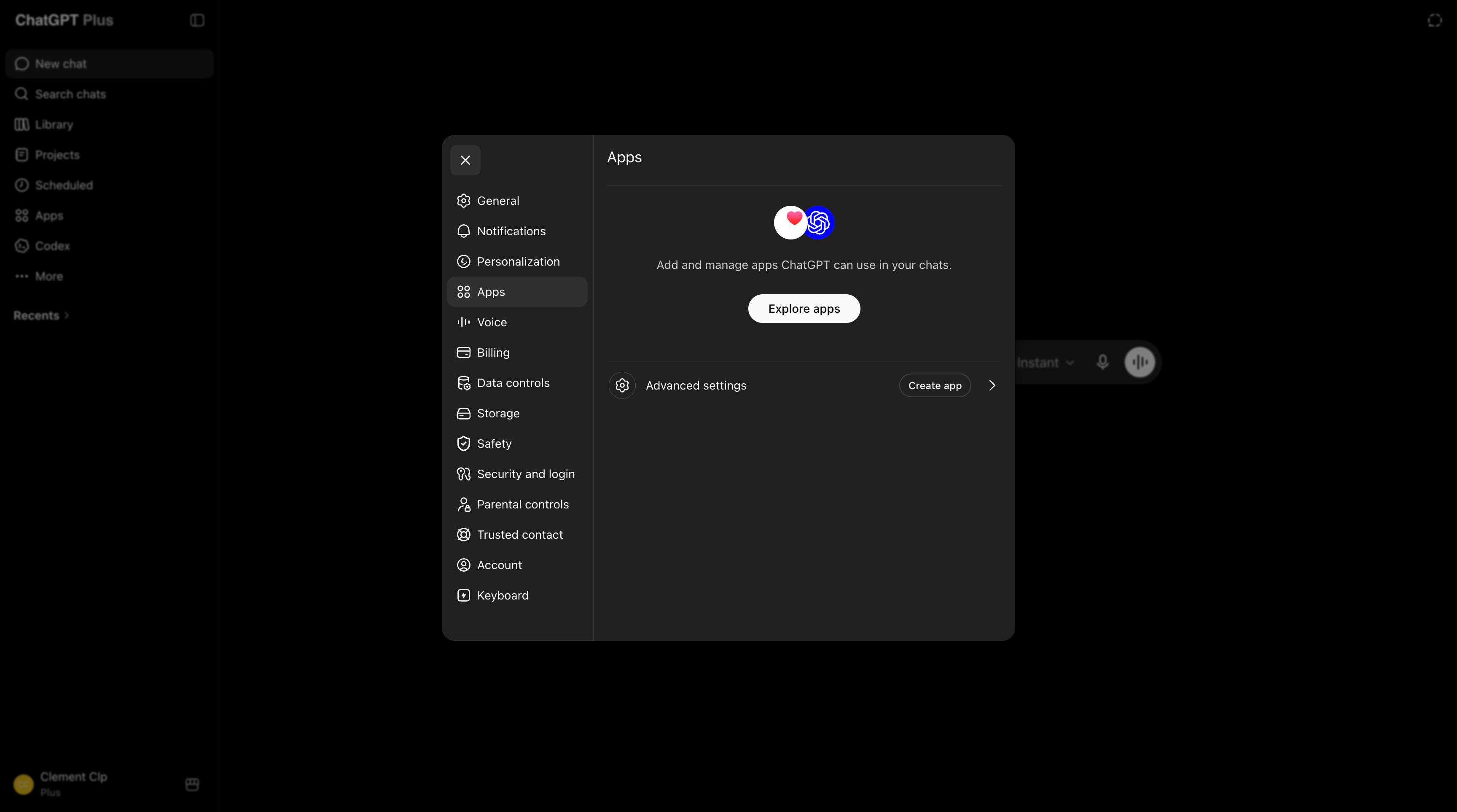The image size is (1457, 812).
Task: Click the Explore apps button
Action: 804,309
